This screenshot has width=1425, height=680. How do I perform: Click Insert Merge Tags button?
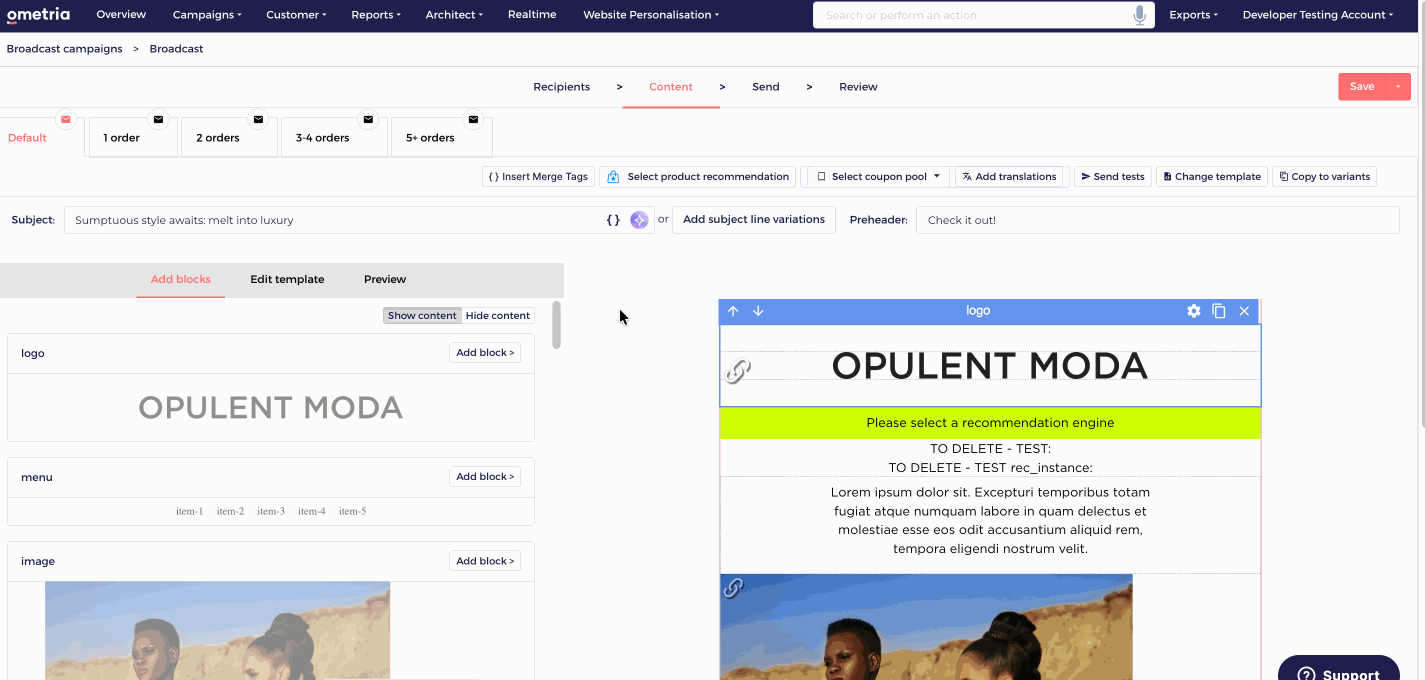click(538, 177)
